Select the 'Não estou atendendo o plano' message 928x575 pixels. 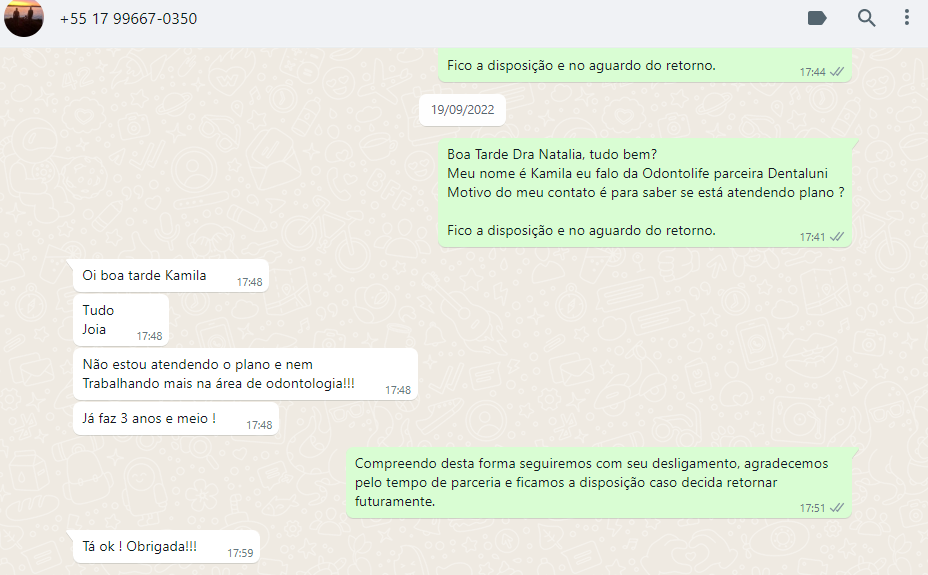coord(245,374)
